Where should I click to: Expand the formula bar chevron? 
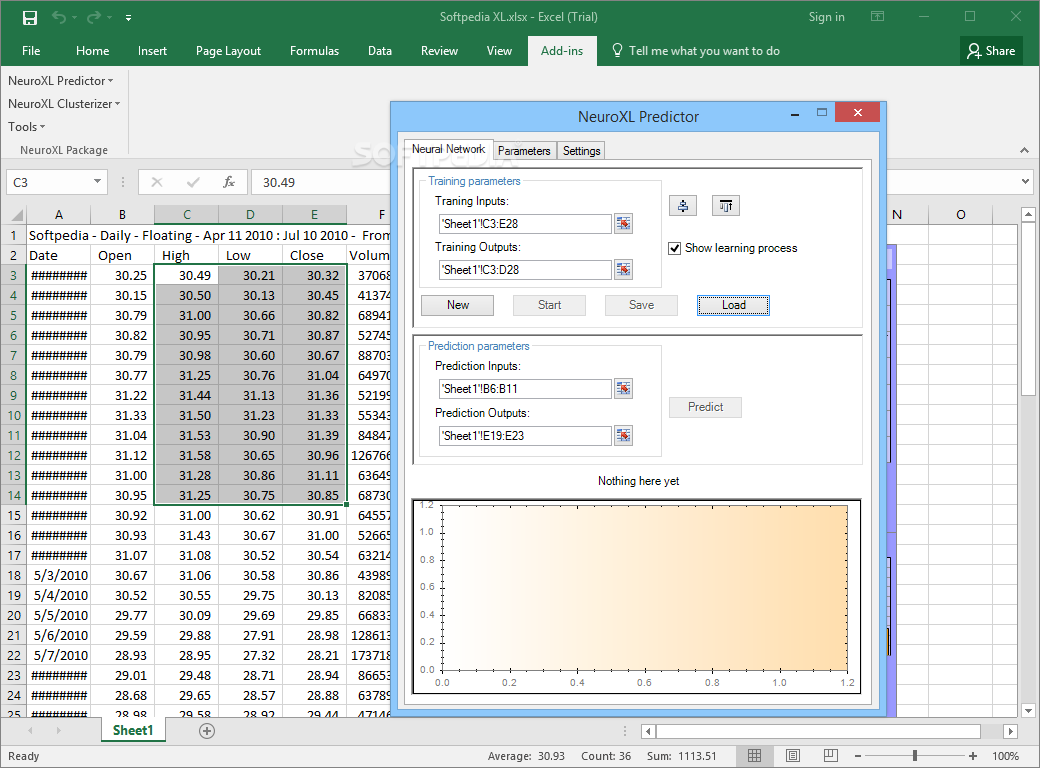(x=1025, y=181)
